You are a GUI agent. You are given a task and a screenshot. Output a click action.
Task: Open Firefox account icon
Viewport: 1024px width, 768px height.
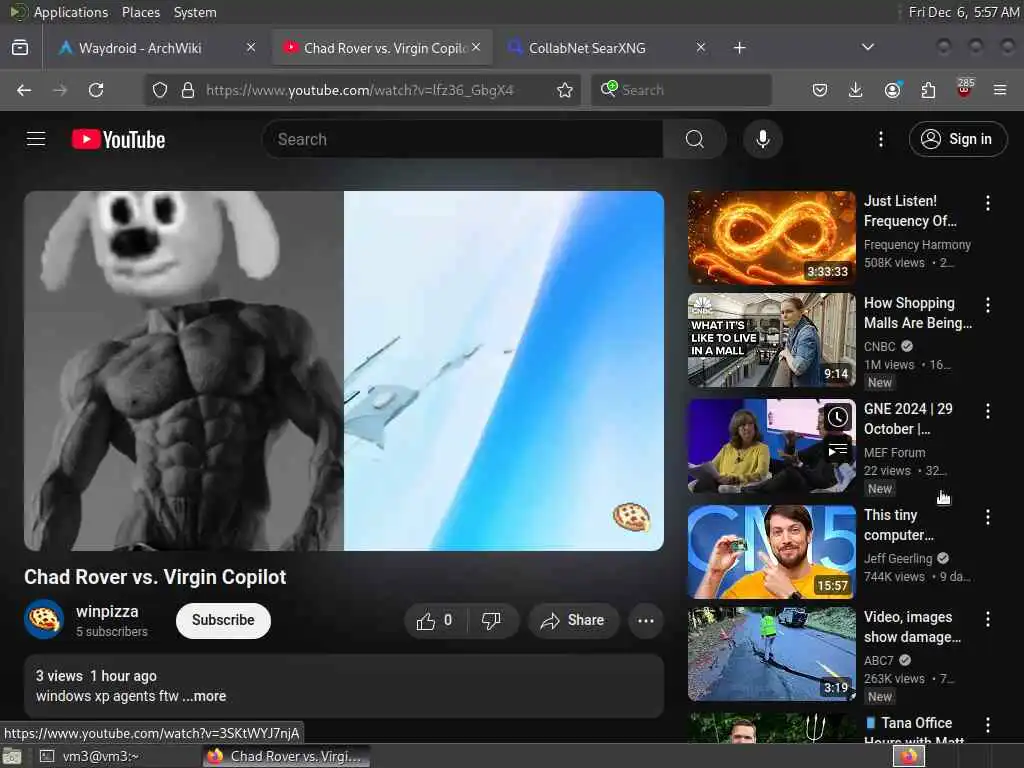(893, 90)
